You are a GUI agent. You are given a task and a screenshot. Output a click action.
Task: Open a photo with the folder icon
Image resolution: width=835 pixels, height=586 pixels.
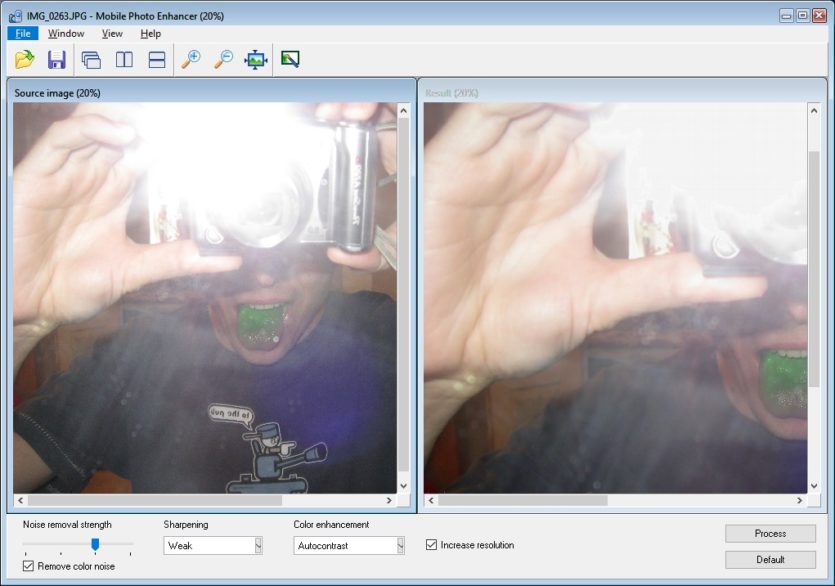(24, 59)
